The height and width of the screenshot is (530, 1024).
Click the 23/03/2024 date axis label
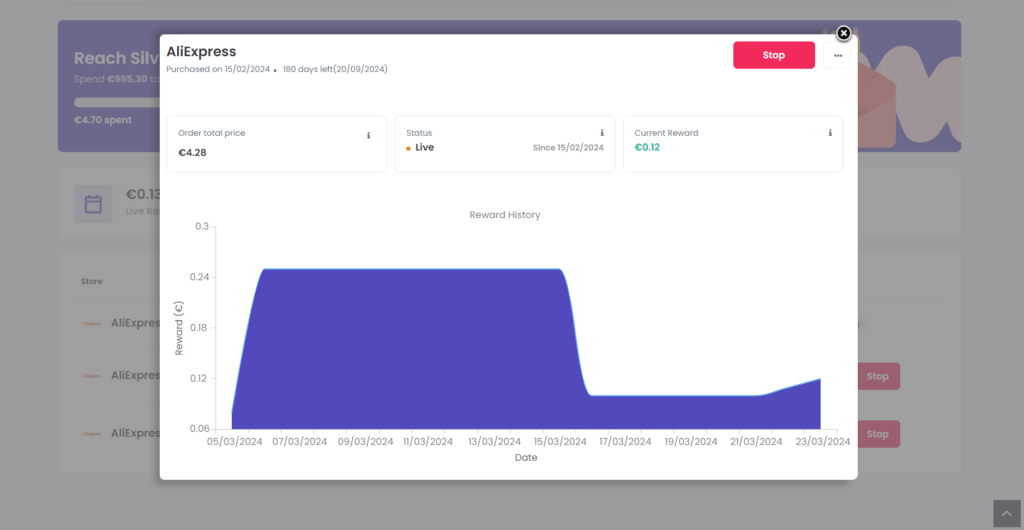pyautogui.click(x=822, y=442)
